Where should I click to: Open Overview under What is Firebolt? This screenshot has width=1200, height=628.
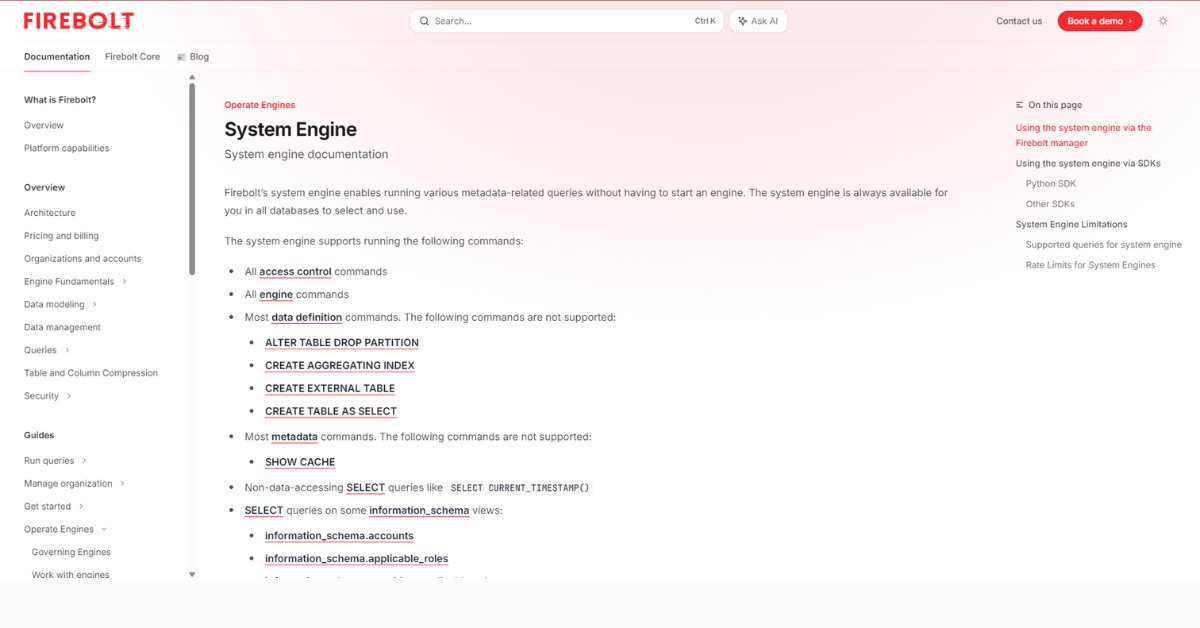click(44, 126)
